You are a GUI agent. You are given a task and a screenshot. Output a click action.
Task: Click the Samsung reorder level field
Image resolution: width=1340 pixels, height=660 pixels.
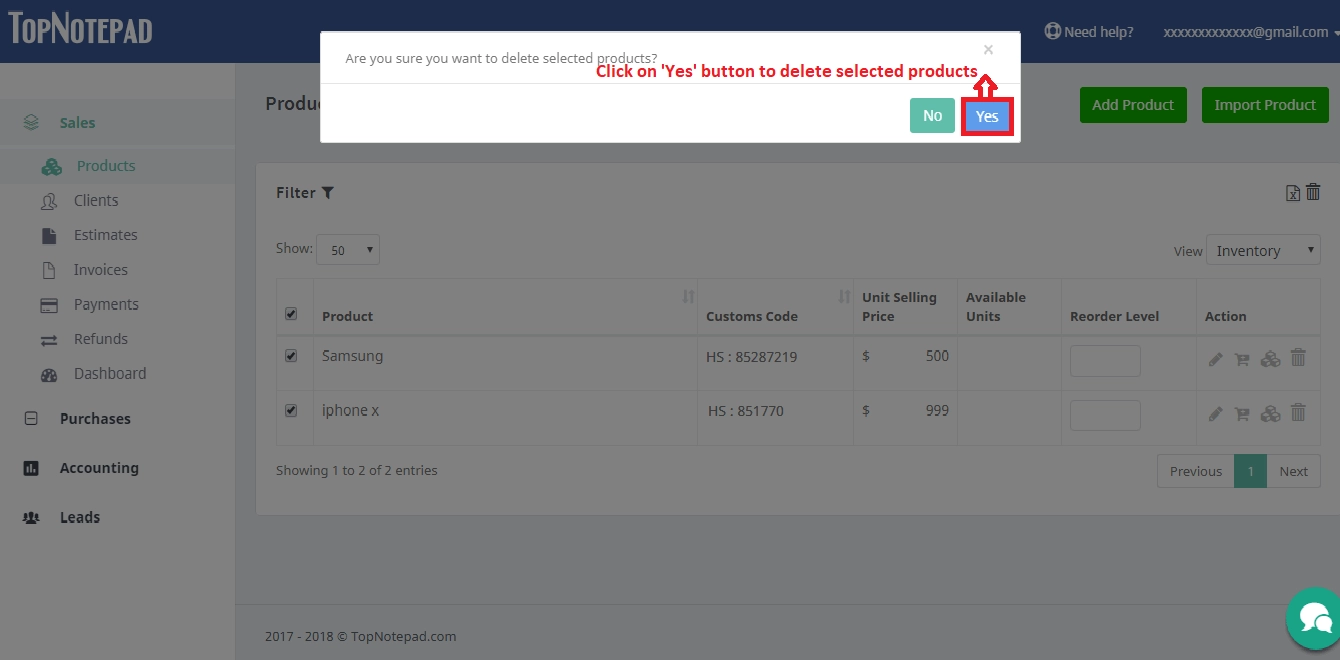[1105, 361]
